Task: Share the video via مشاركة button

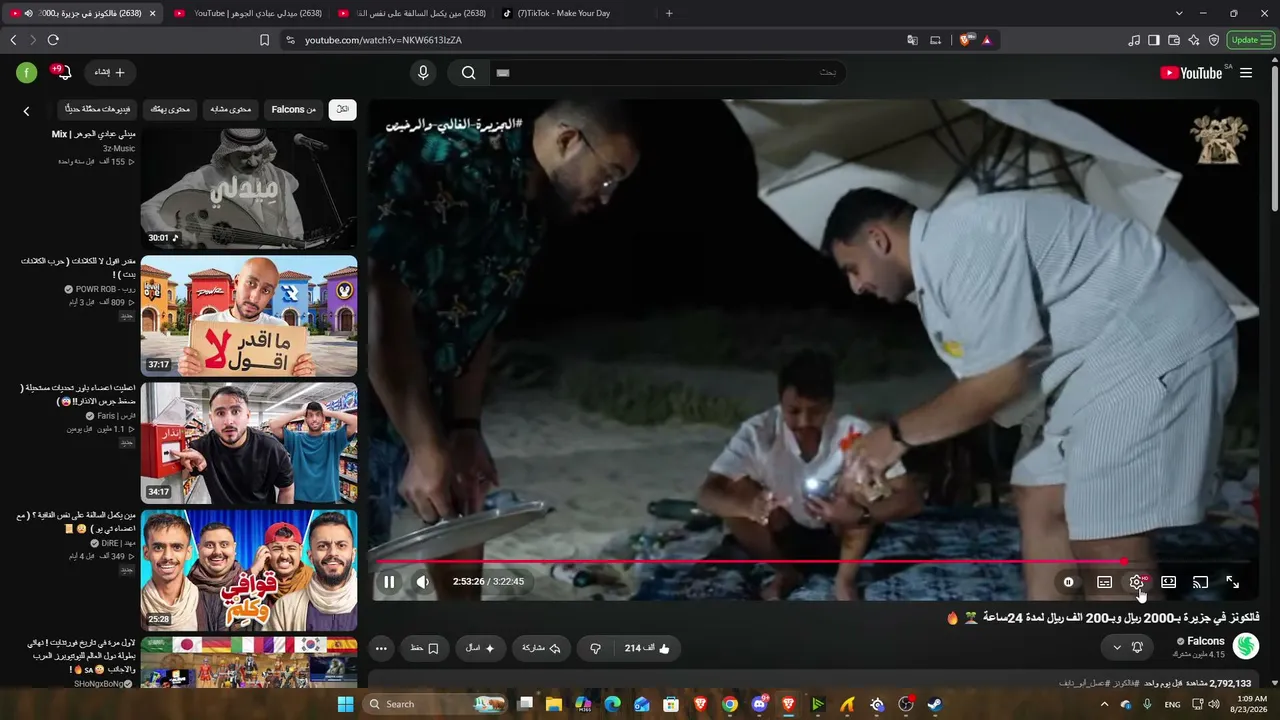Action: [540, 648]
